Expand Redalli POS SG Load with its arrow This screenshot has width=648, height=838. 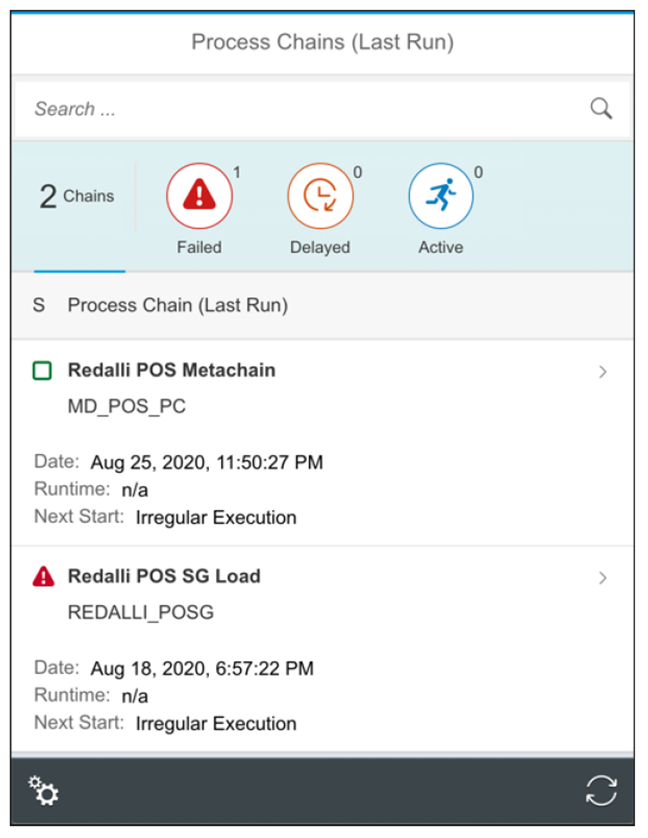tap(604, 577)
